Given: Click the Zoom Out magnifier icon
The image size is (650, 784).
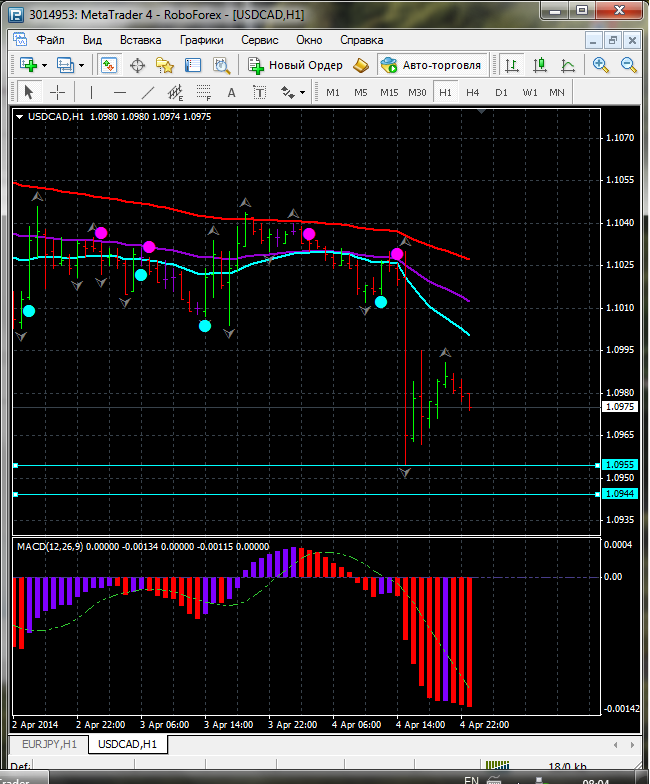Looking at the screenshot, I should pyautogui.click(x=629, y=65).
